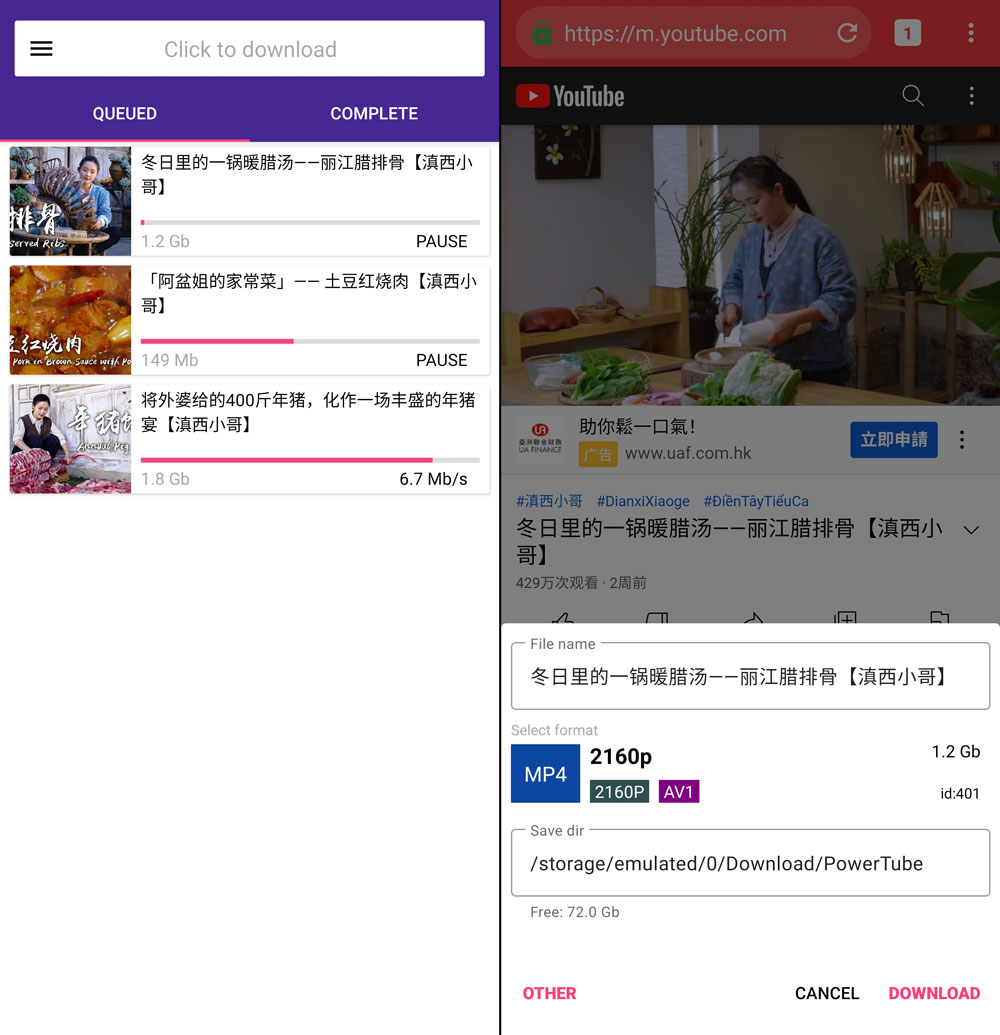The image size is (1000, 1035).
Task: Click the YouTube video player
Action: (x=750, y=265)
